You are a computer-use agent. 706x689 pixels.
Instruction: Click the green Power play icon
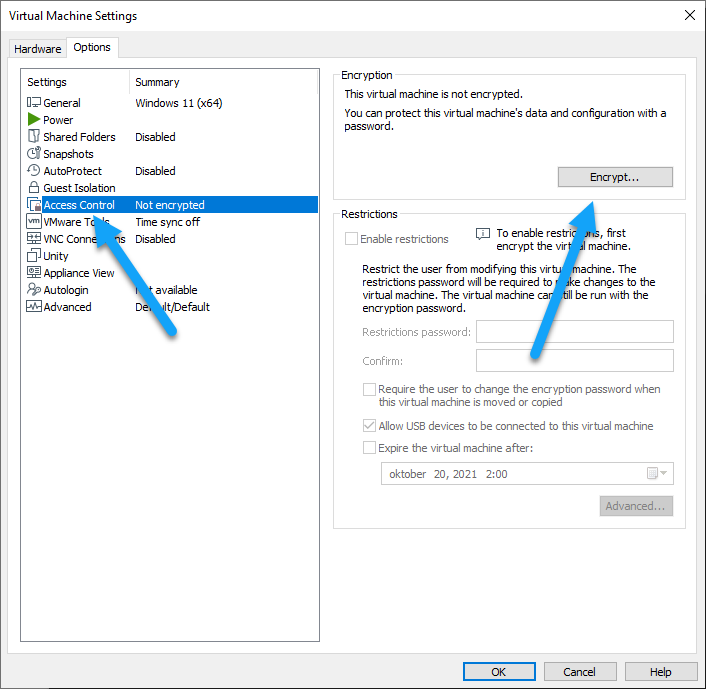(34, 119)
